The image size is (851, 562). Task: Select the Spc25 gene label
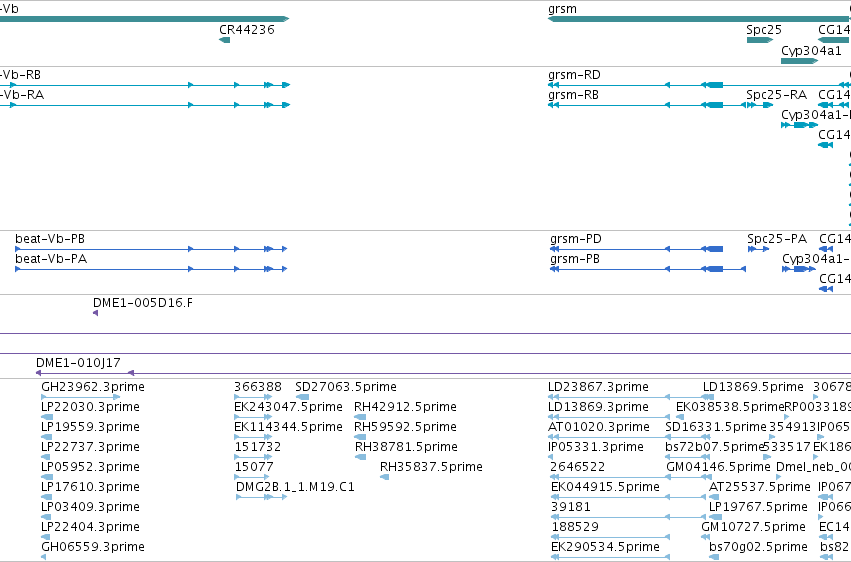point(764,30)
